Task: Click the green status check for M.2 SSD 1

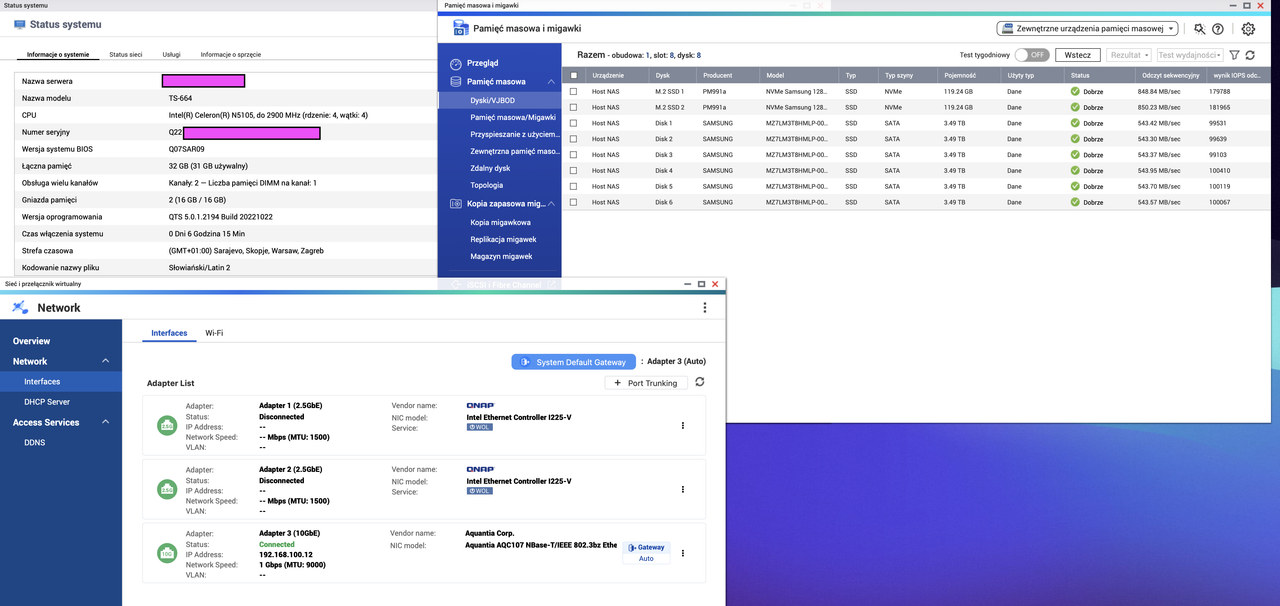Action: (x=1075, y=91)
